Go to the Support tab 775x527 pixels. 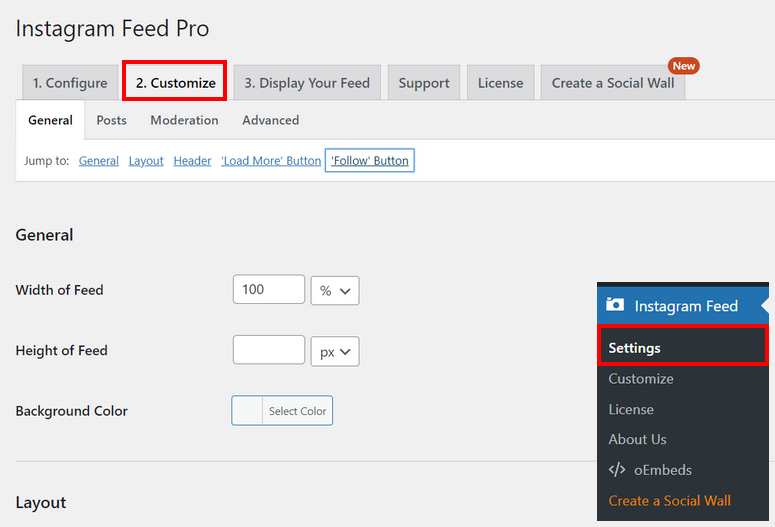[424, 83]
